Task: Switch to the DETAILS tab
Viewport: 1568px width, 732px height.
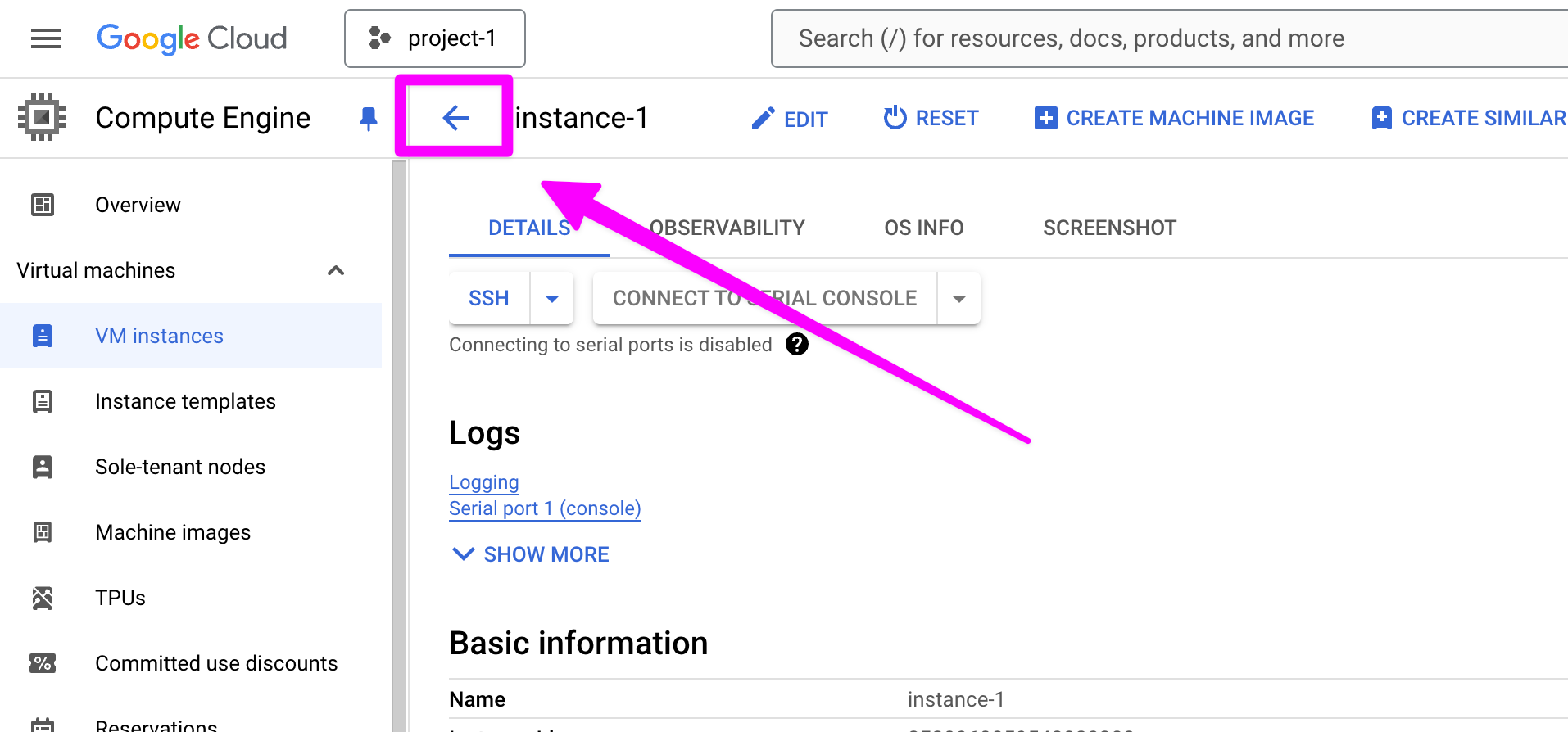Action: [x=529, y=228]
